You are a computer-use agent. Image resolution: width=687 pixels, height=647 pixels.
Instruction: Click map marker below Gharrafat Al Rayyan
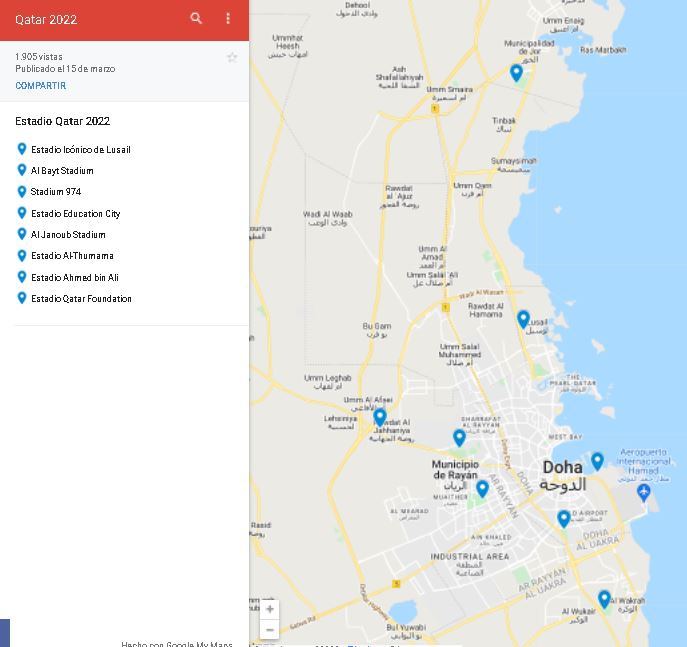coord(459,438)
